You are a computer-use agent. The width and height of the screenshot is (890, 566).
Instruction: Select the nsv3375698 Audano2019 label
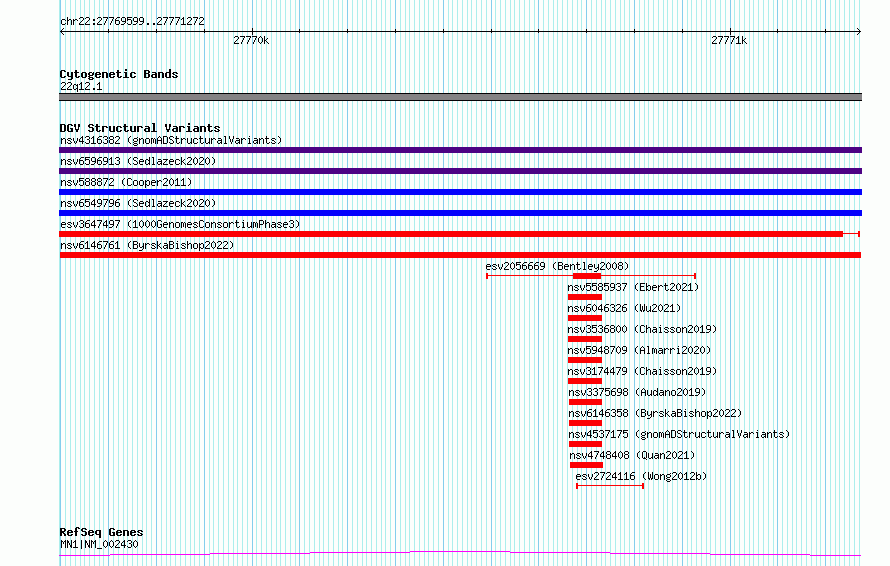(x=637, y=392)
